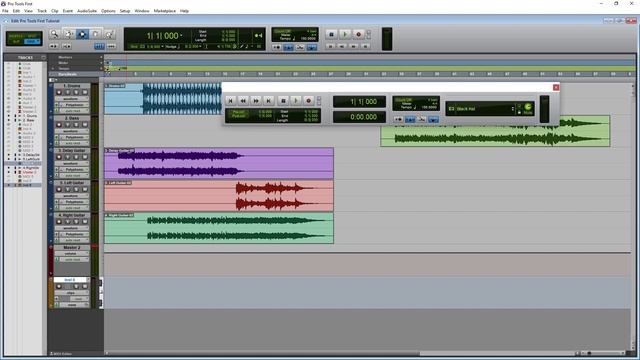
Task: Open the Marketplace menu
Action: click(164, 11)
